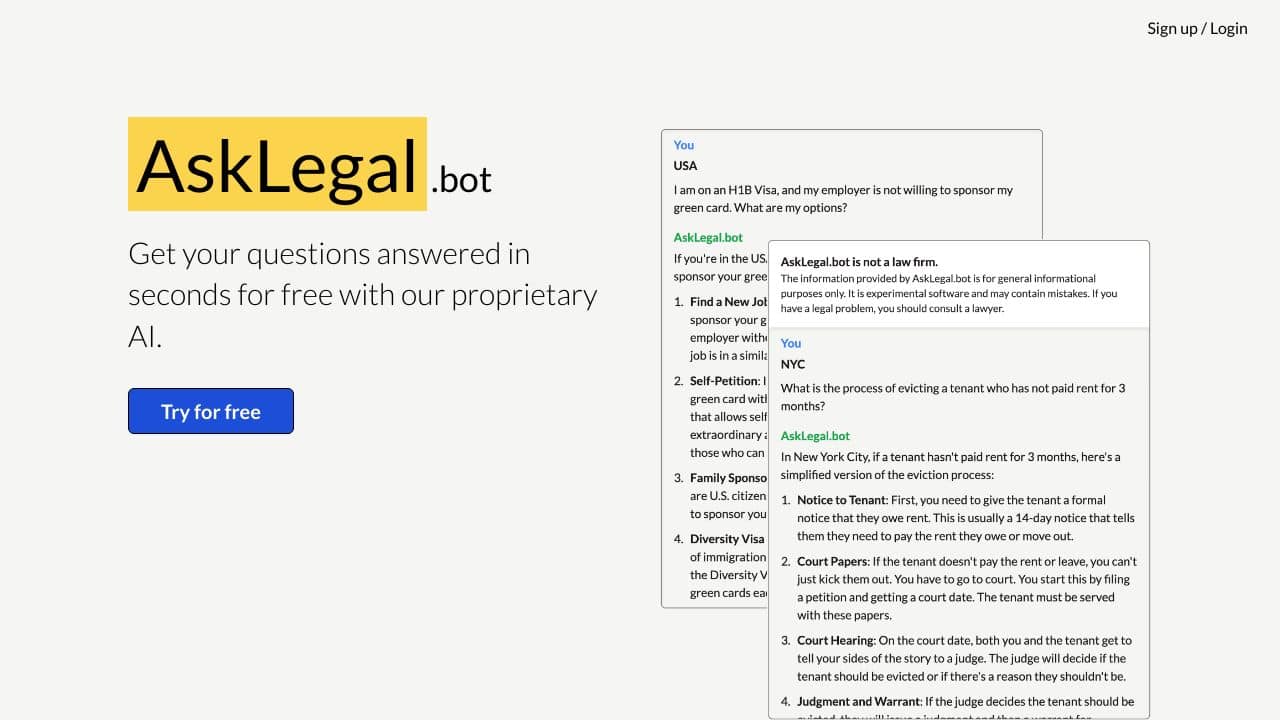
Task: Click the "Court Papers" list item
Action: [958, 588]
